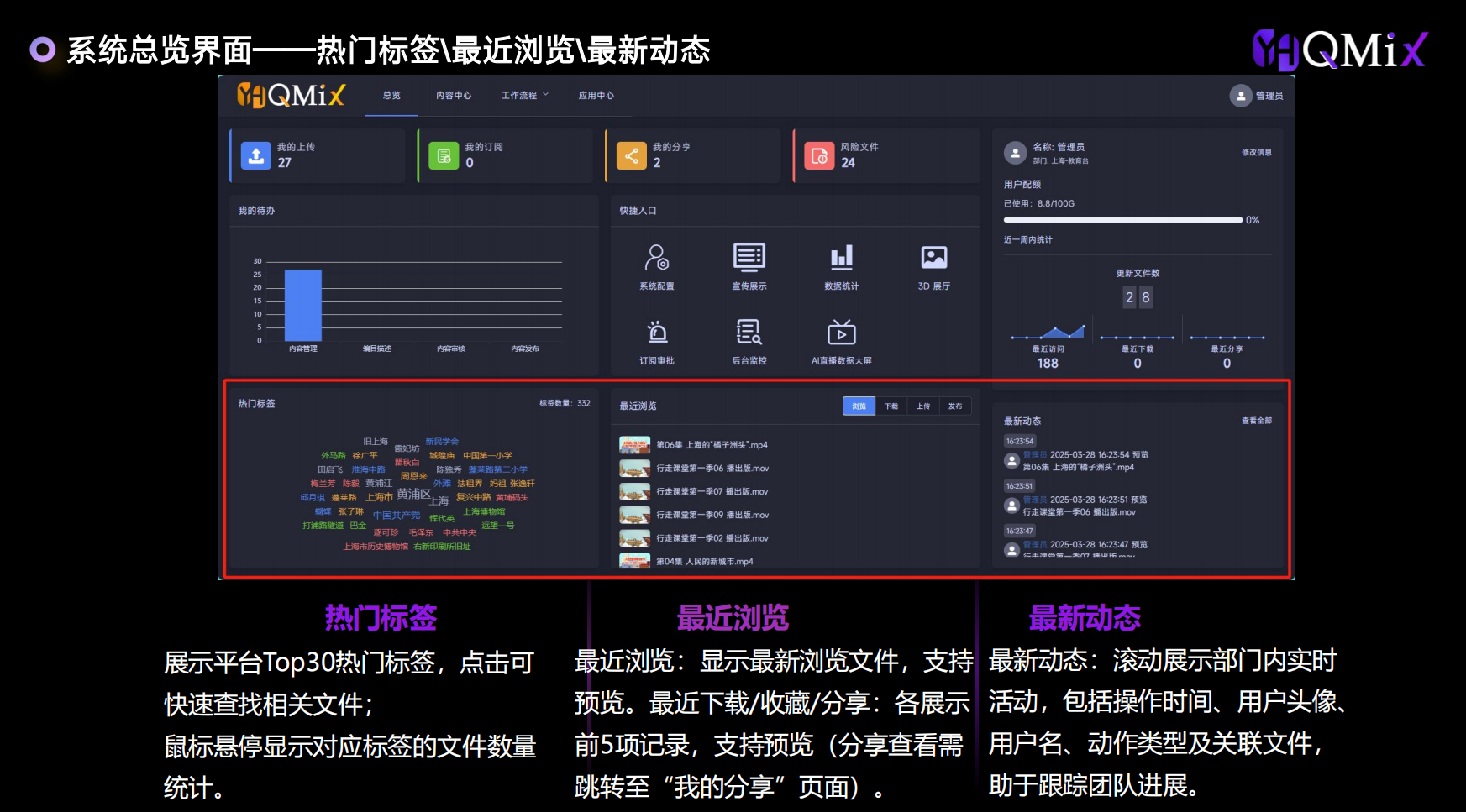Image resolution: width=1466 pixels, height=812 pixels.
Task: Open the 订阅审批 alarm icon
Action: [x=657, y=332]
